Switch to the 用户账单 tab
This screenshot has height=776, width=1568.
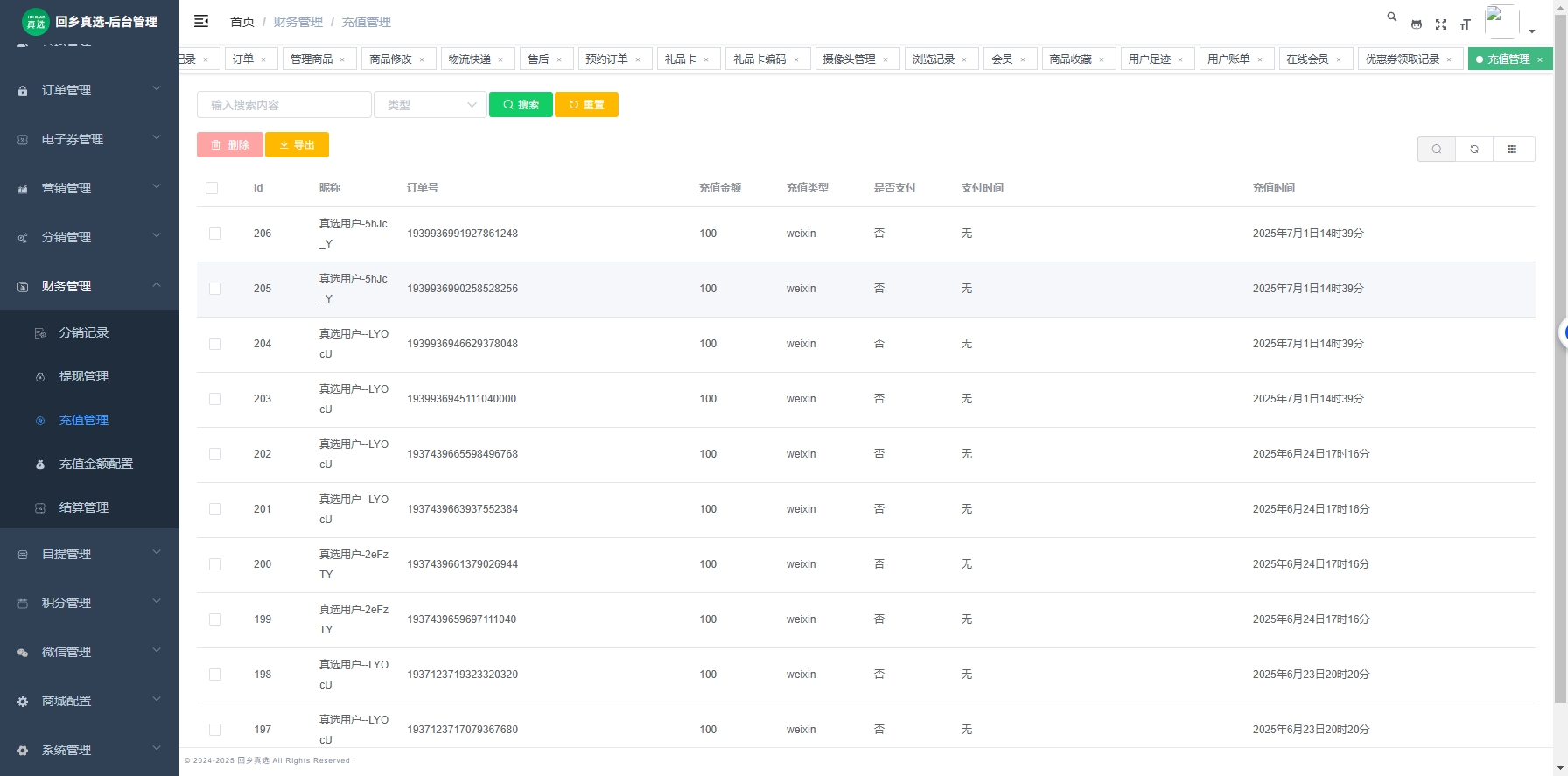click(x=1228, y=59)
